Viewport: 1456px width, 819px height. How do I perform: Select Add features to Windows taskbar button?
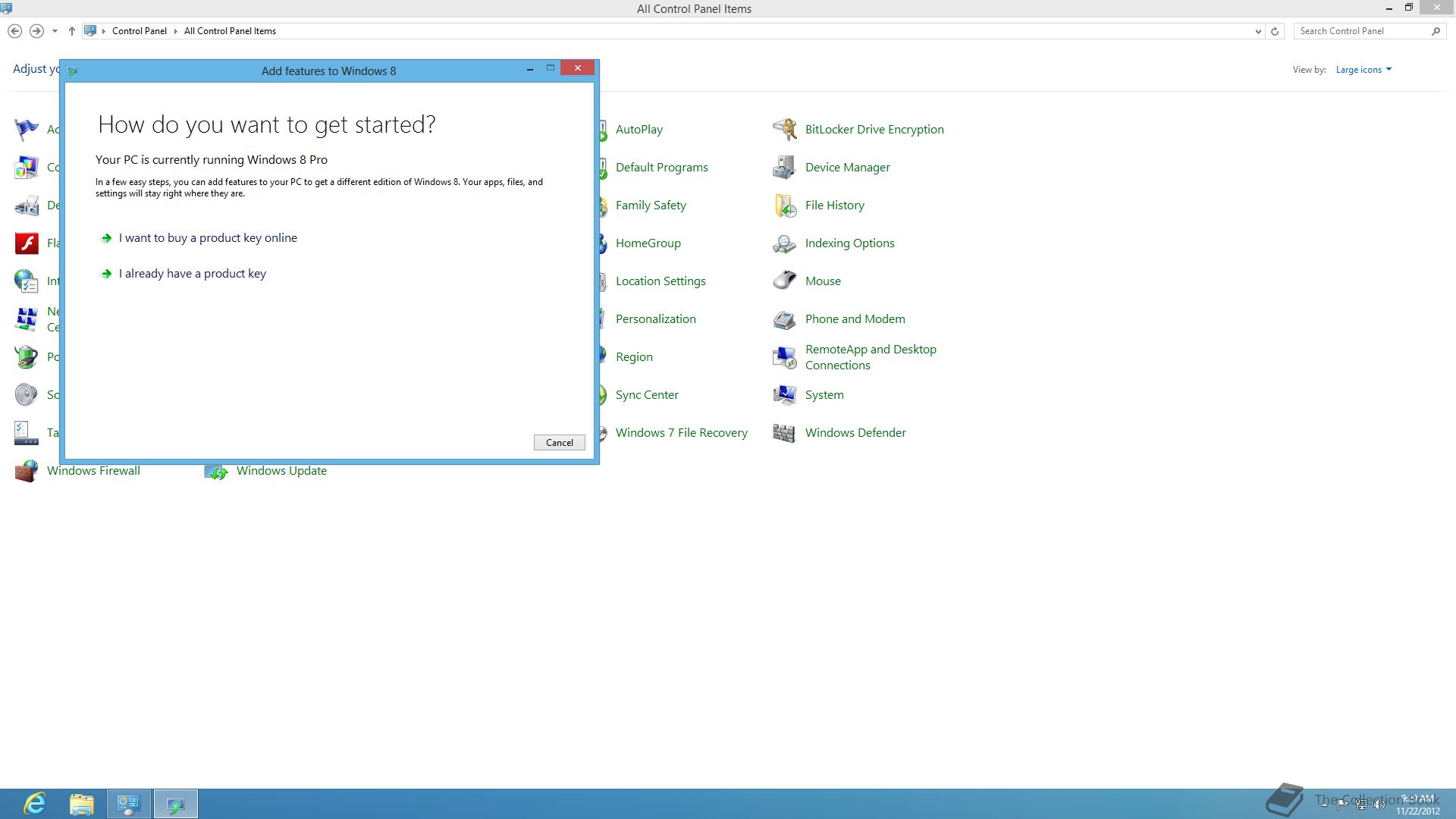(176, 804)
